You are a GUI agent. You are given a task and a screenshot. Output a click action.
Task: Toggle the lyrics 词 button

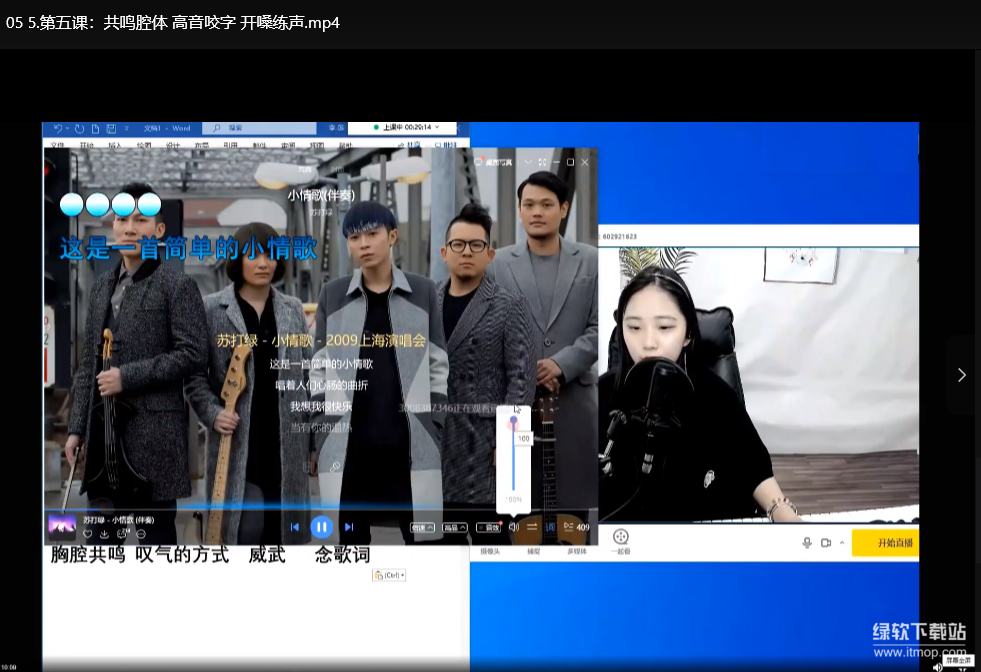550,527
